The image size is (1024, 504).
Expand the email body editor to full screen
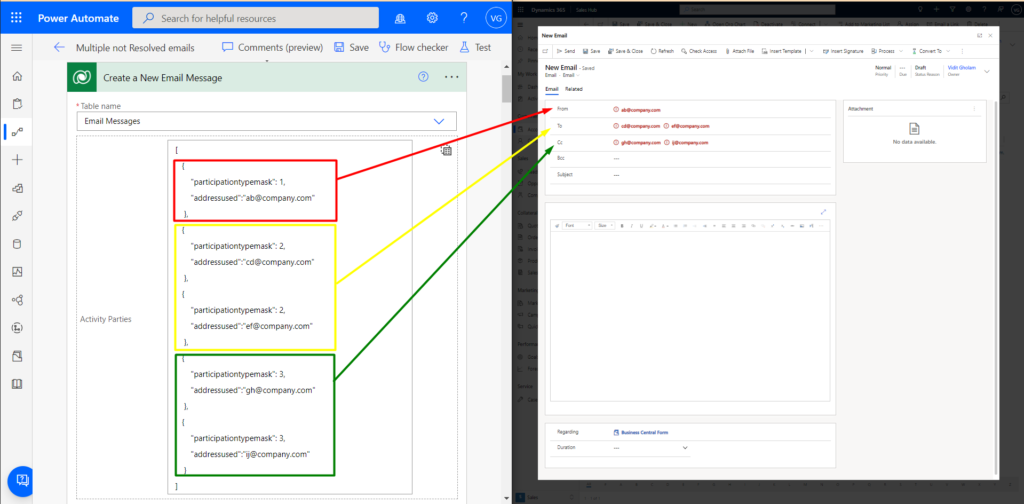(824, 212)
